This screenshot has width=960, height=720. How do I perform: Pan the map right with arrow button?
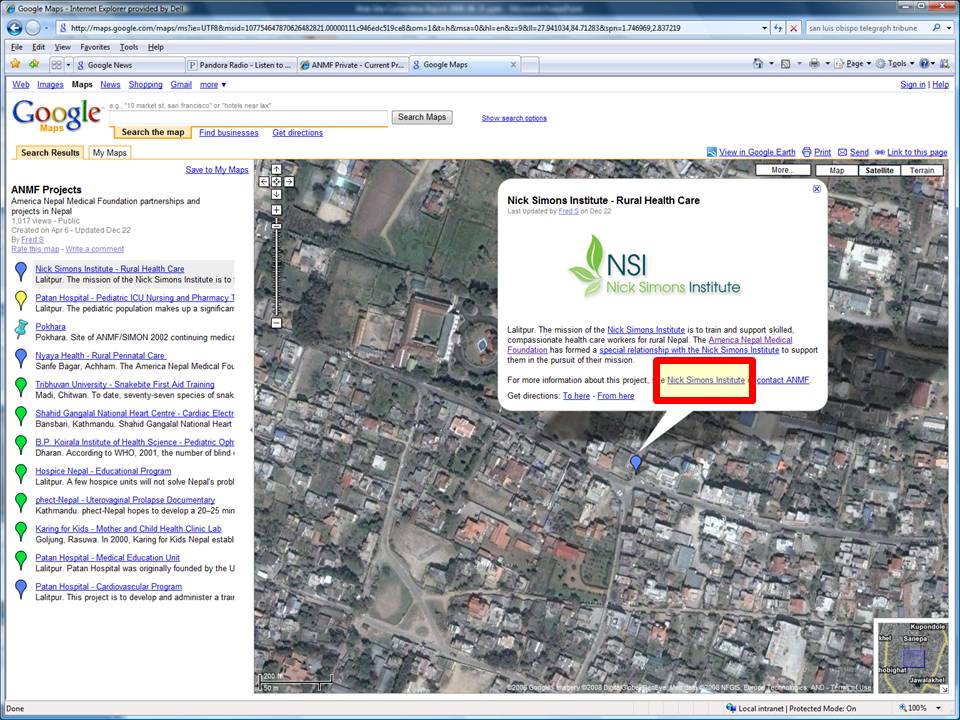coord(289,182)
